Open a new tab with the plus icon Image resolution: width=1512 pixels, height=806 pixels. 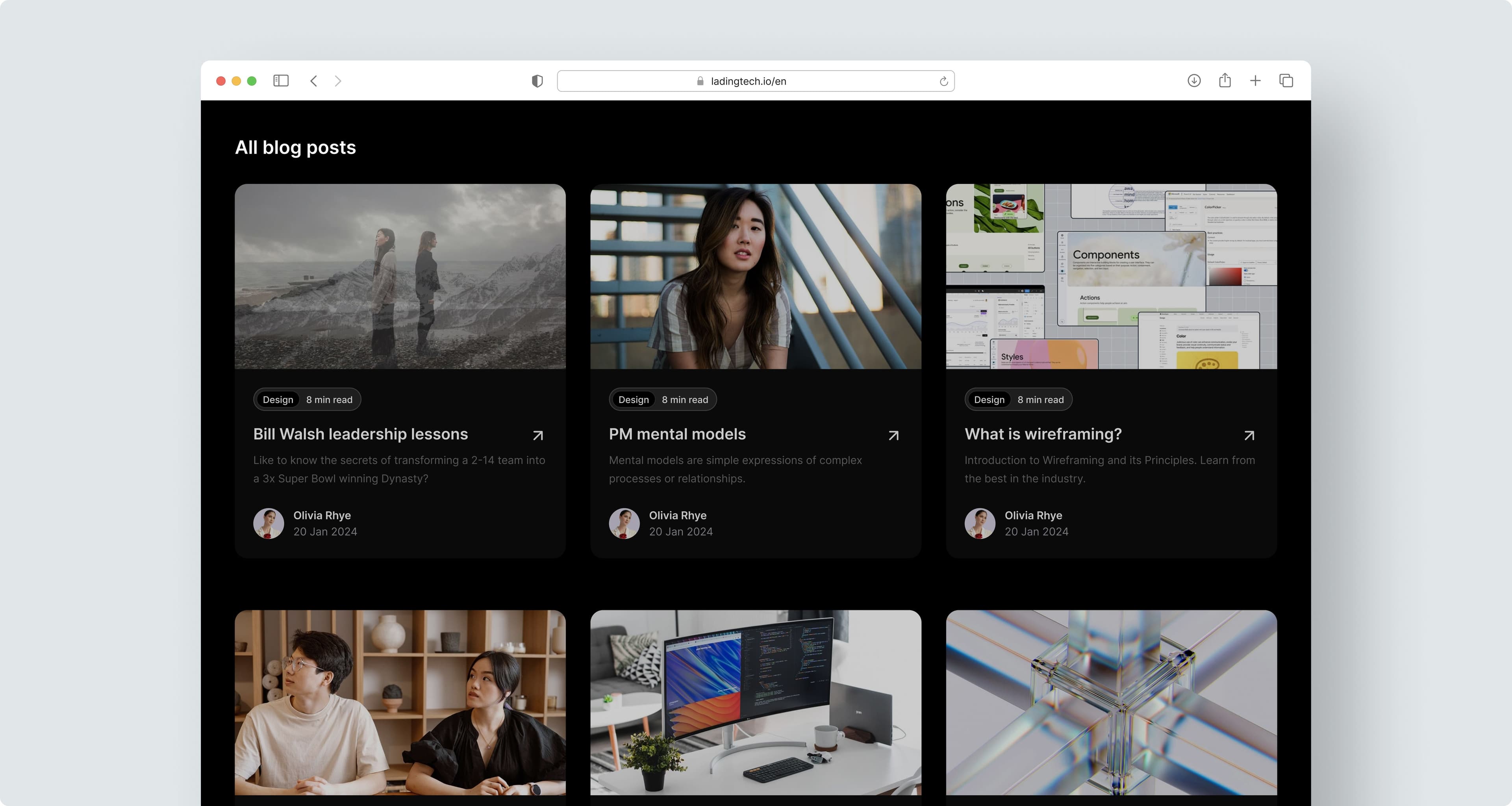click(x=1255, y=80)
